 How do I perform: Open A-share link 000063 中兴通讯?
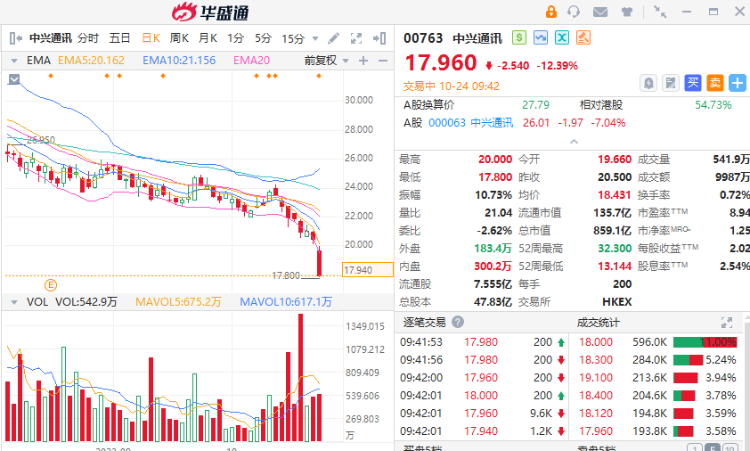pyautogui.click(x=470, y=123)
